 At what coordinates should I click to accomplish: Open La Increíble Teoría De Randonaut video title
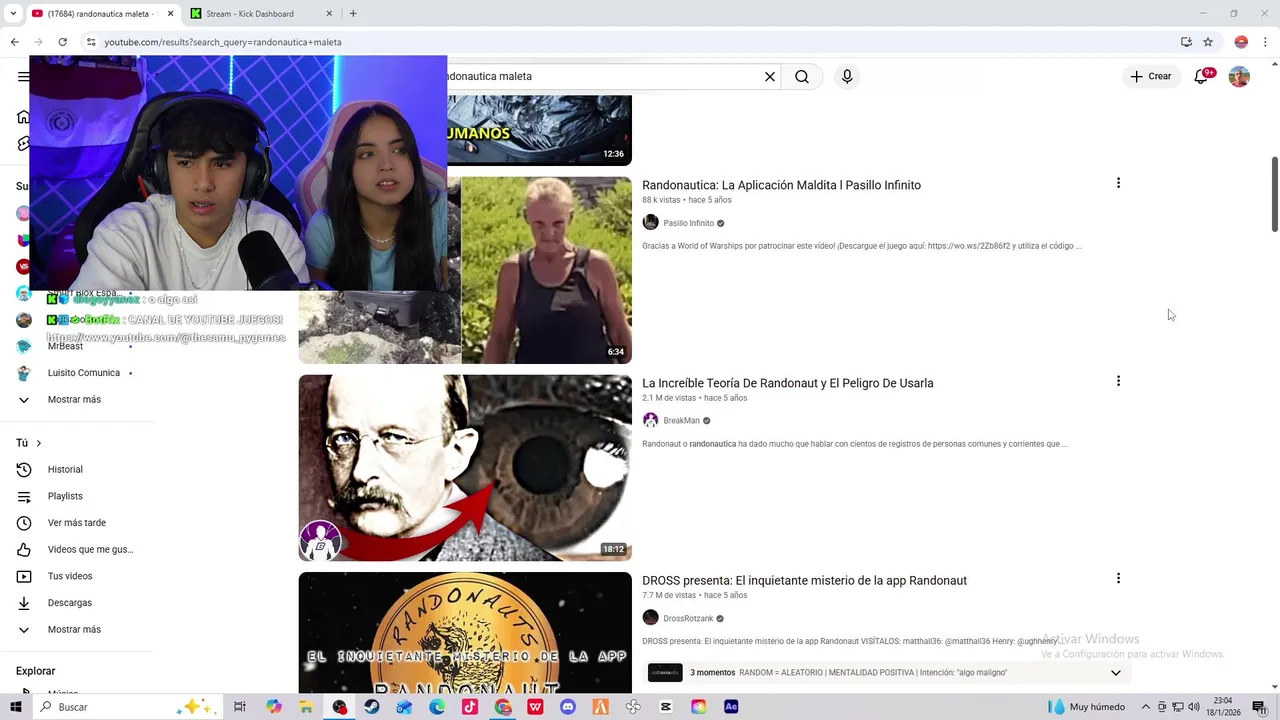pos(787,383)
